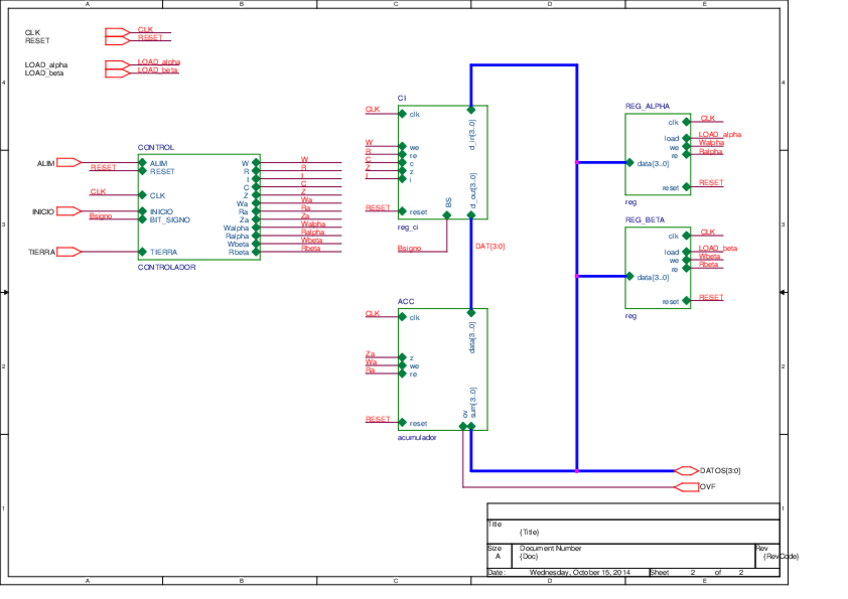Click the OVF output port symbol
Image resolution: width=848 pixels, height=599 pixels.
click(x=687, y=487)
